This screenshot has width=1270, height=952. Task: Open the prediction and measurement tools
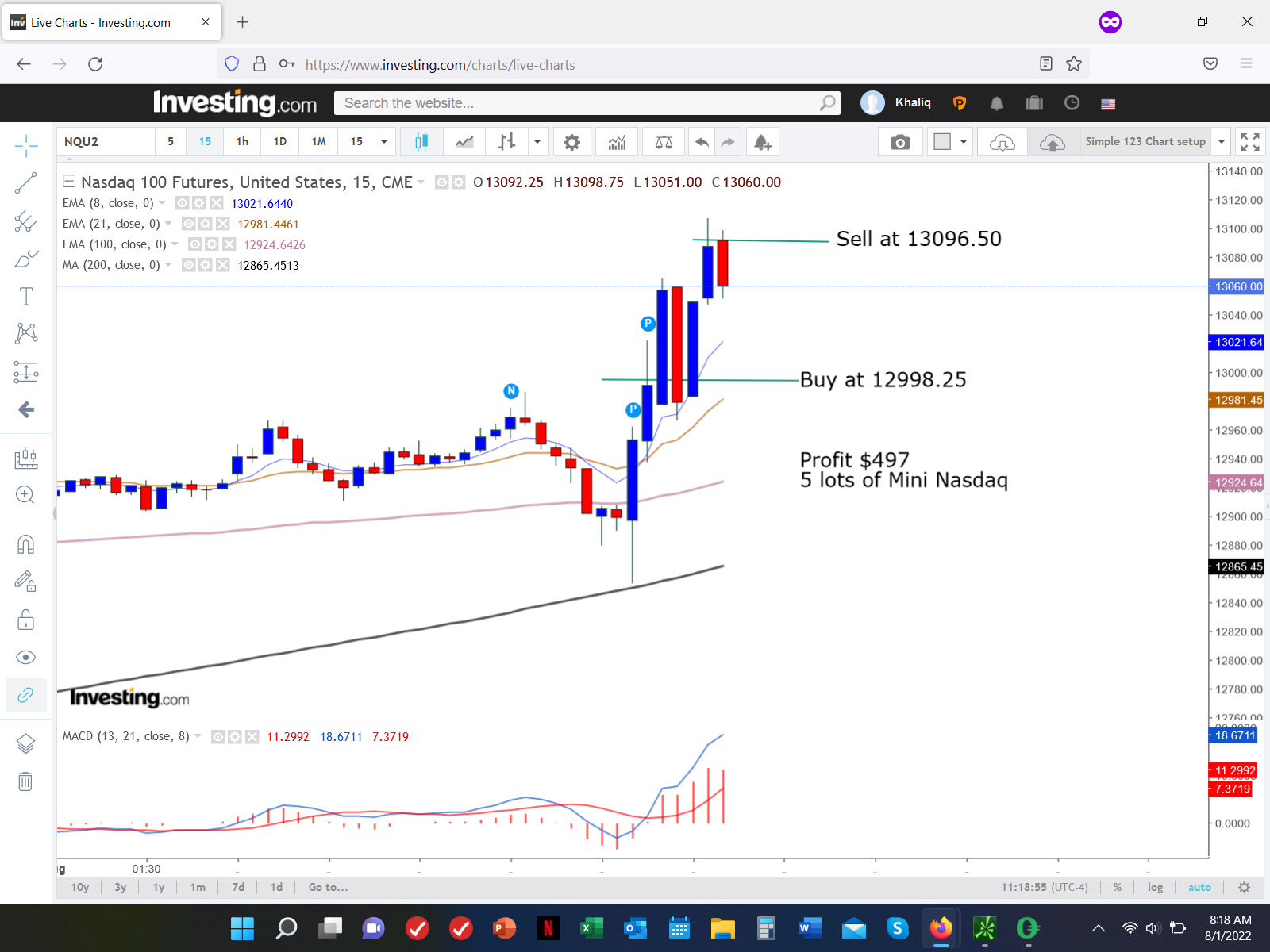pyautogui.click(x=25, y=371)
